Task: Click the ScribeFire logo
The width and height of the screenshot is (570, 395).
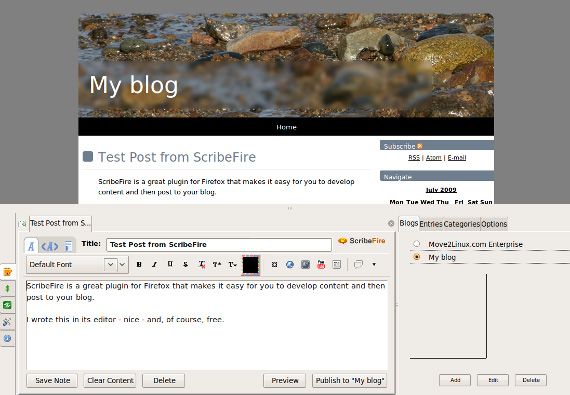Action: click(361, 241)
